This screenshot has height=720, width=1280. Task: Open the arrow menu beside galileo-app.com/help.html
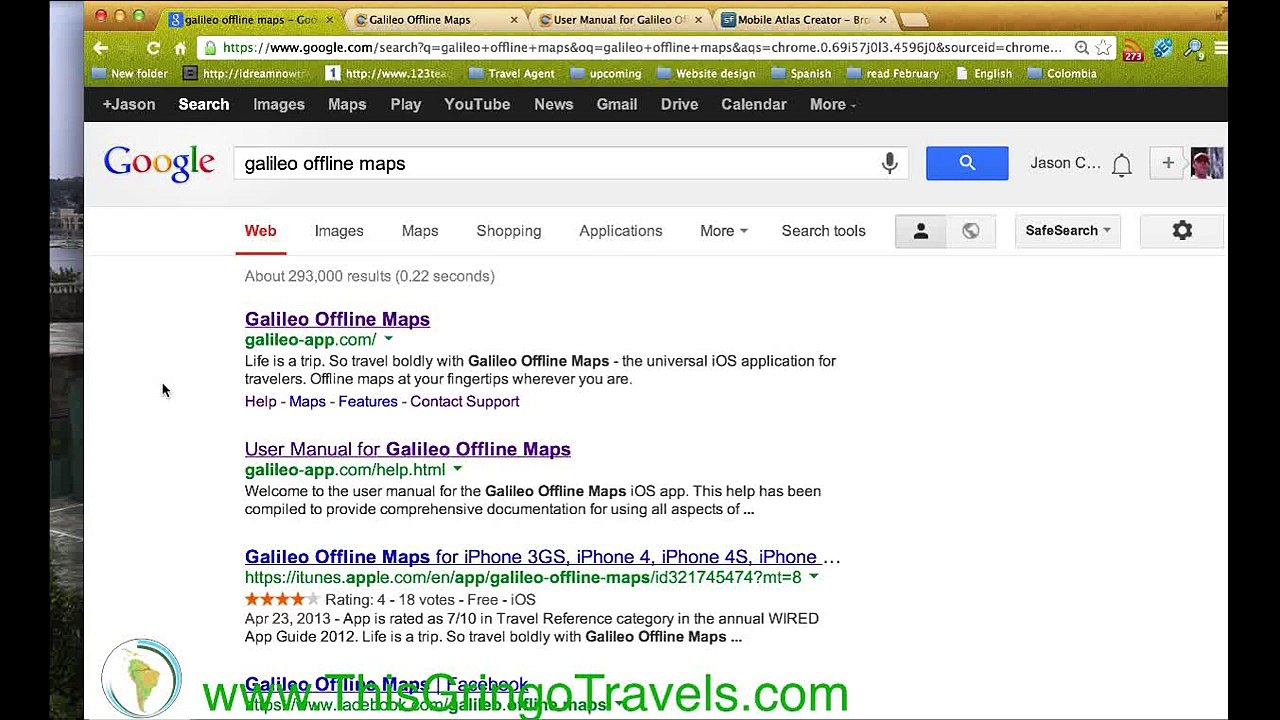pos(457,470)
